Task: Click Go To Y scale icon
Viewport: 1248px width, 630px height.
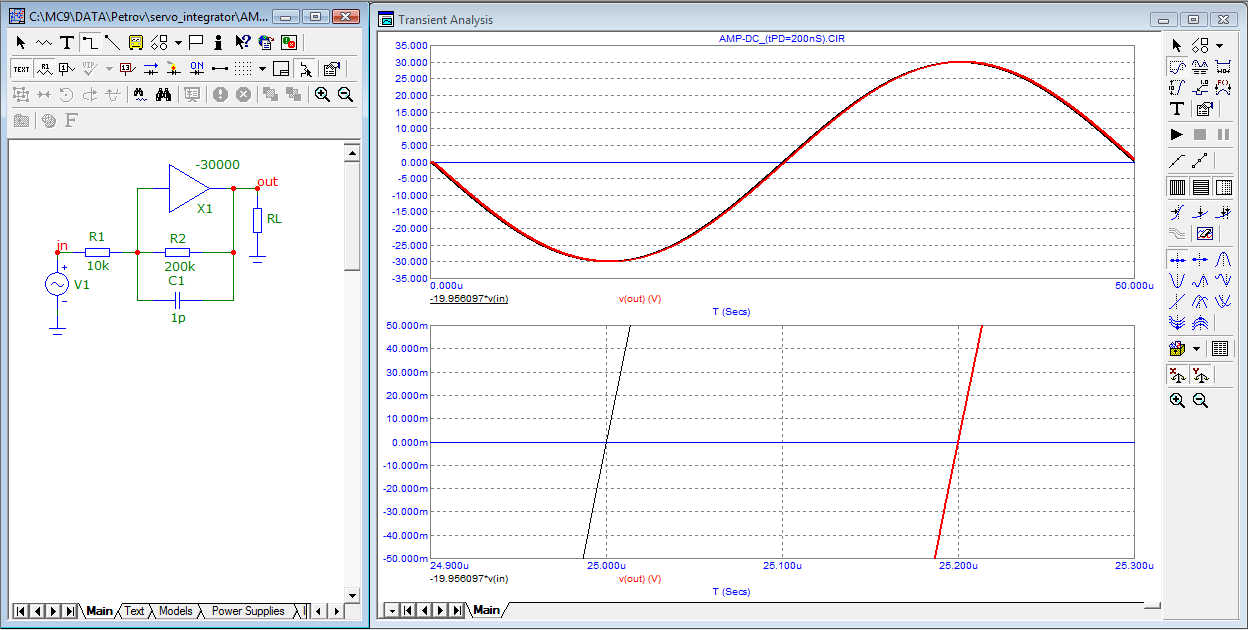Action: (1201, 375)
